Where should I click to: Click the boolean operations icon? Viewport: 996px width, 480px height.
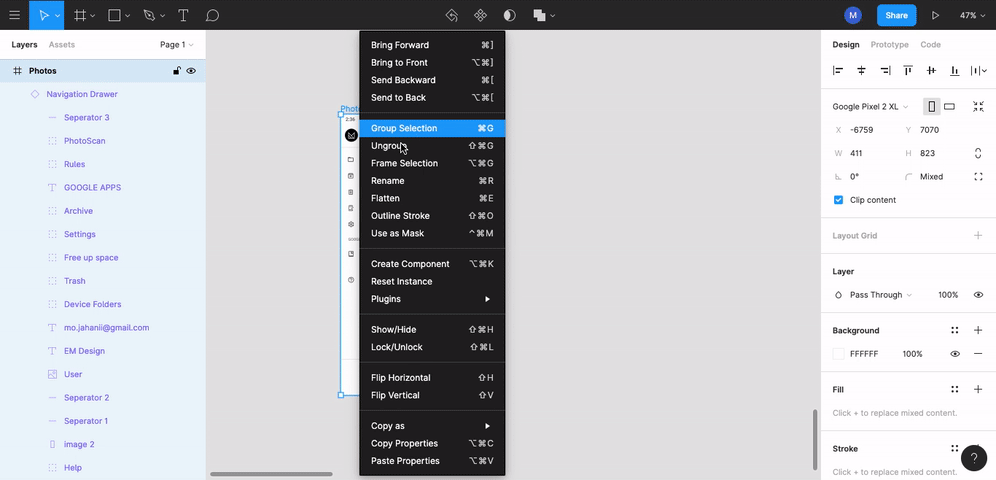(539, 15)
